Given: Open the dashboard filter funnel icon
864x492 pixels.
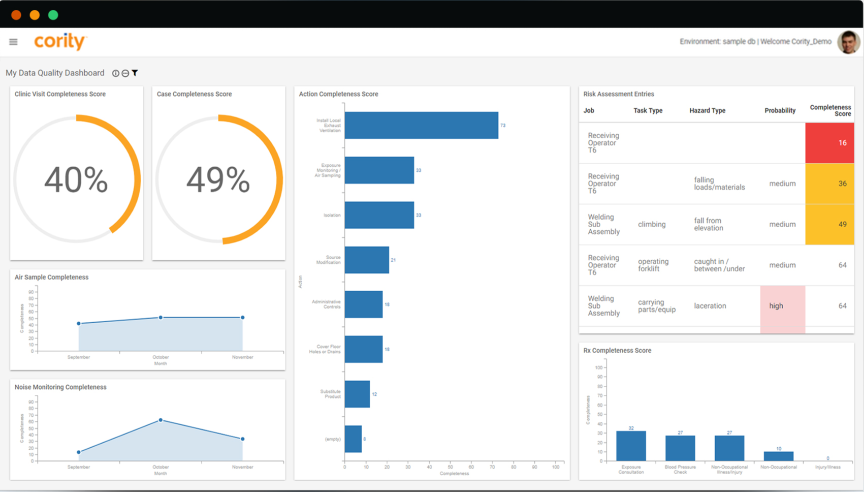Looking at the screenshot, I should (135, 73).
